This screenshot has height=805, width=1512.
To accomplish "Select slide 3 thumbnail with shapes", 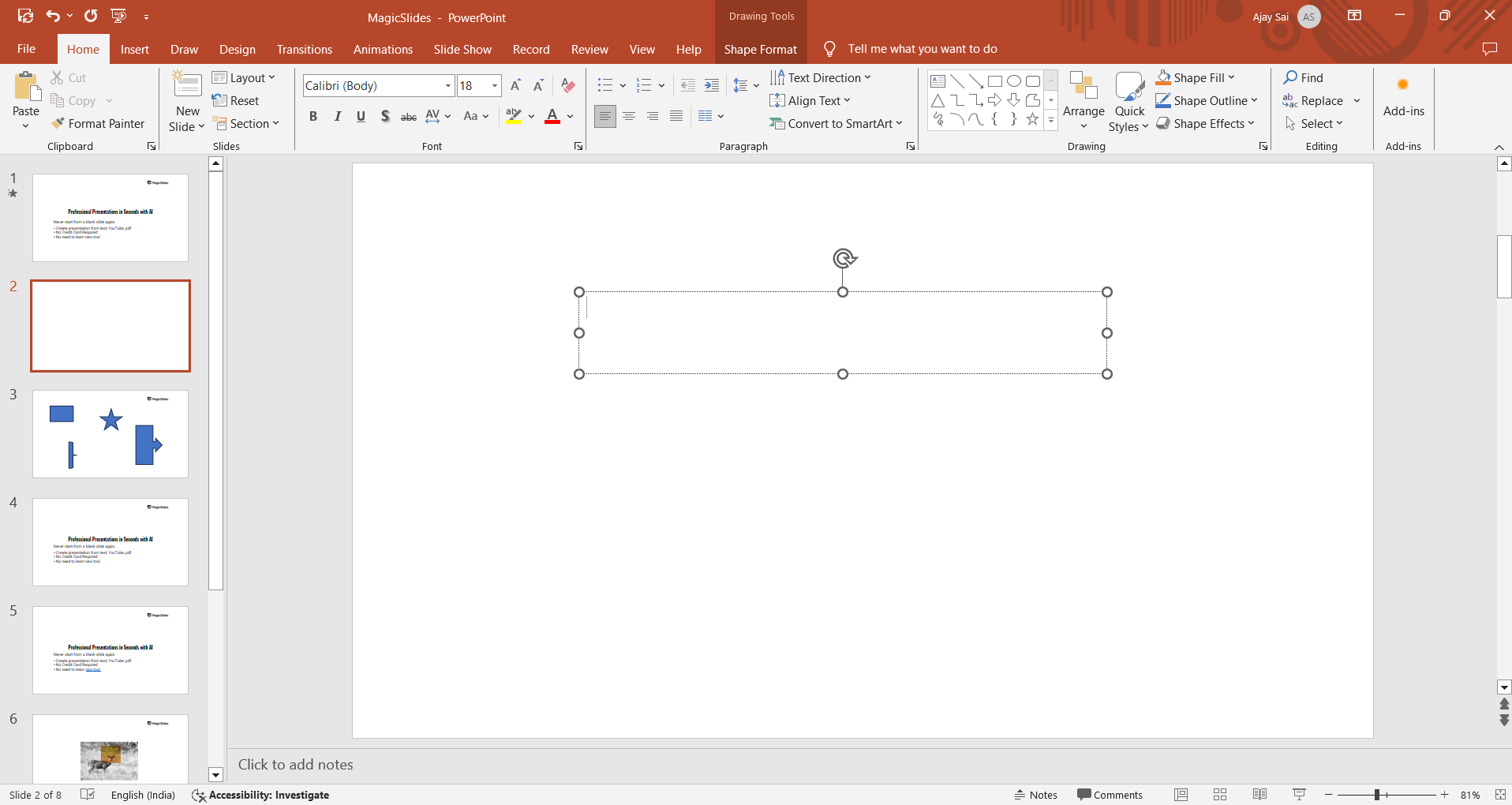I will tap(110, 433).
